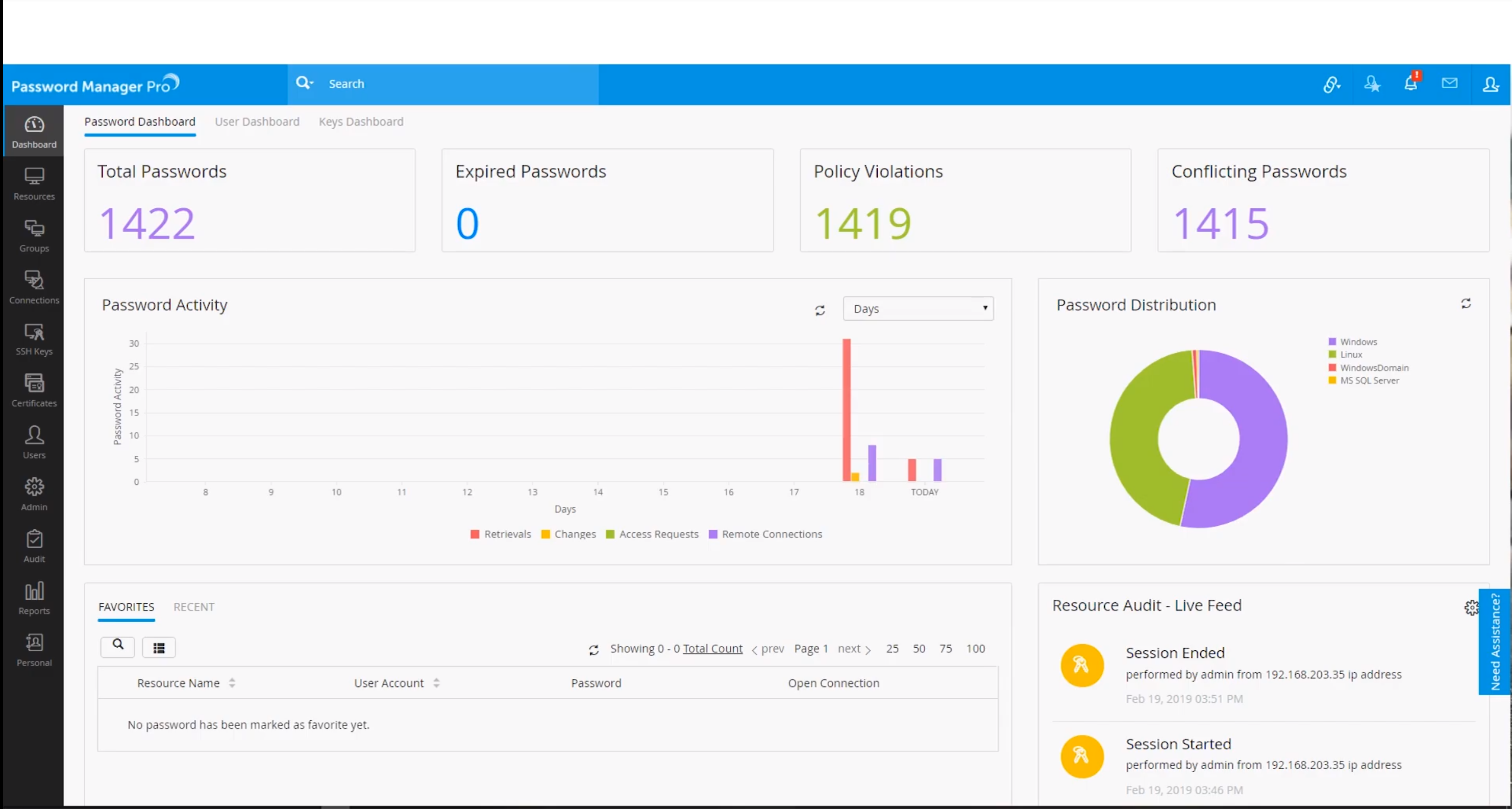
Task: Click the Total Count link
Action: 712,649
